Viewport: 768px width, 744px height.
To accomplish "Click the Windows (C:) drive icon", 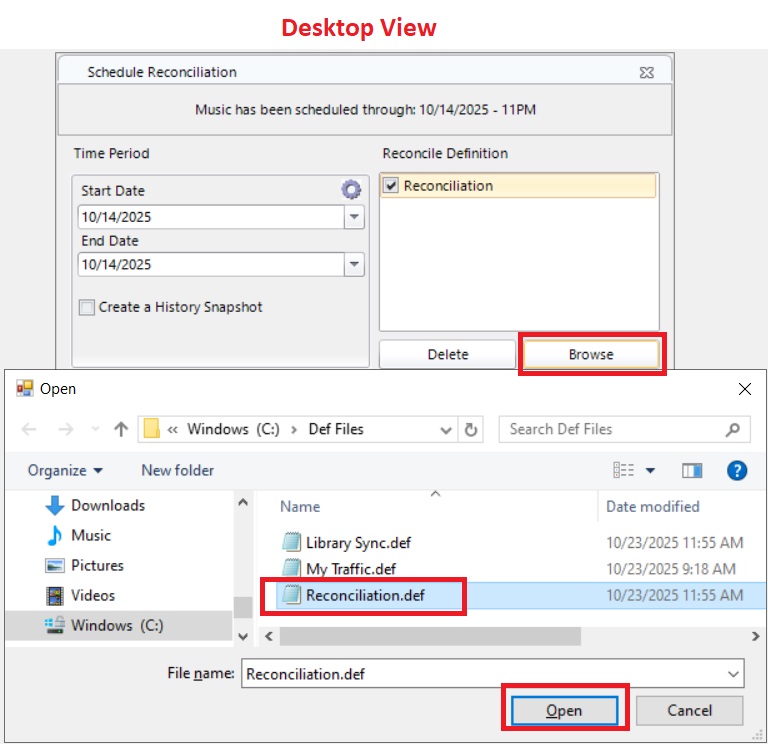I will pyautogui.click(x=54, y=625).
